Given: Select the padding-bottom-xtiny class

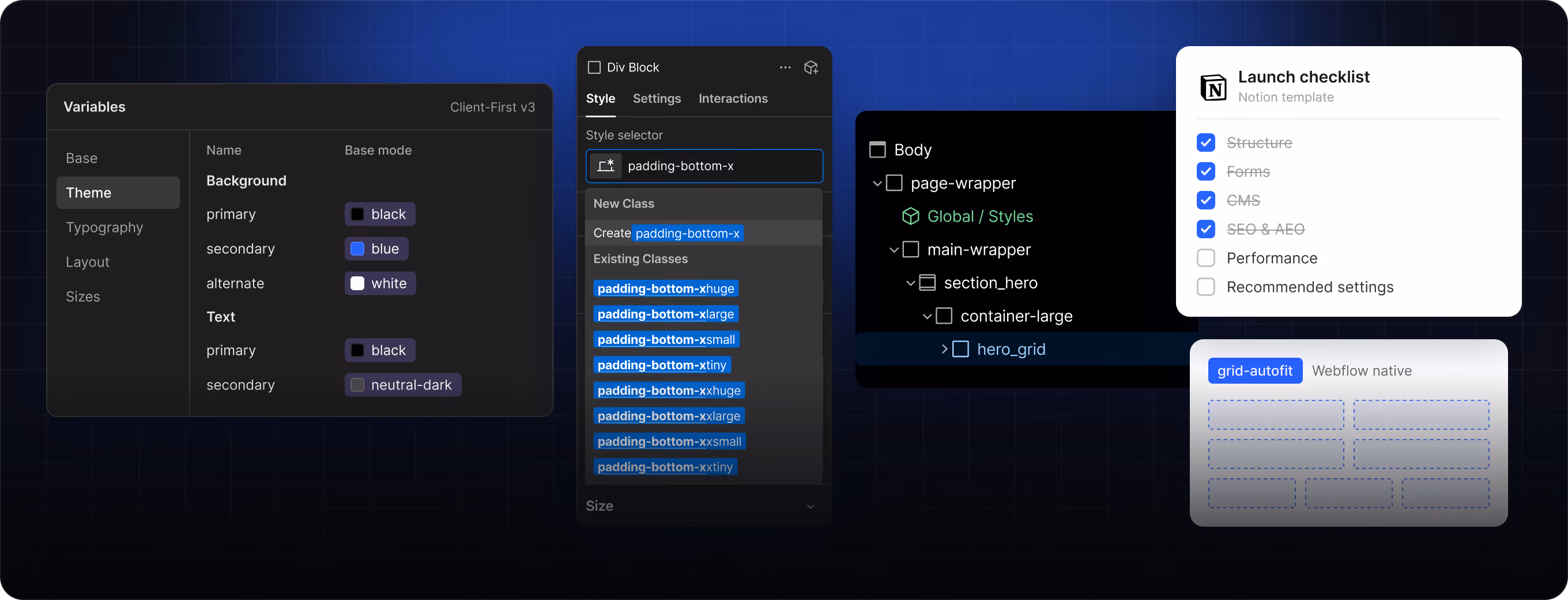Looking at the screenshot, I should (x=662, y=366).
